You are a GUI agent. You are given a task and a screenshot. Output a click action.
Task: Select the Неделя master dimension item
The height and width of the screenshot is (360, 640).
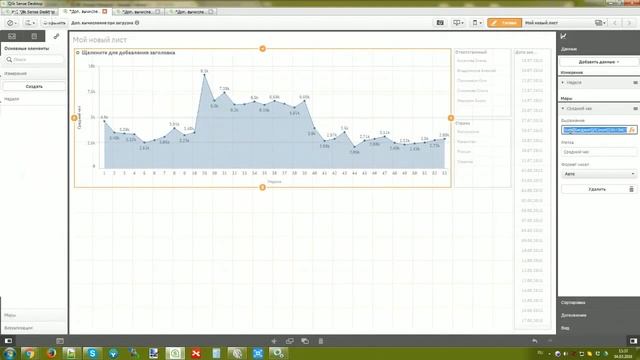(34, 99)
